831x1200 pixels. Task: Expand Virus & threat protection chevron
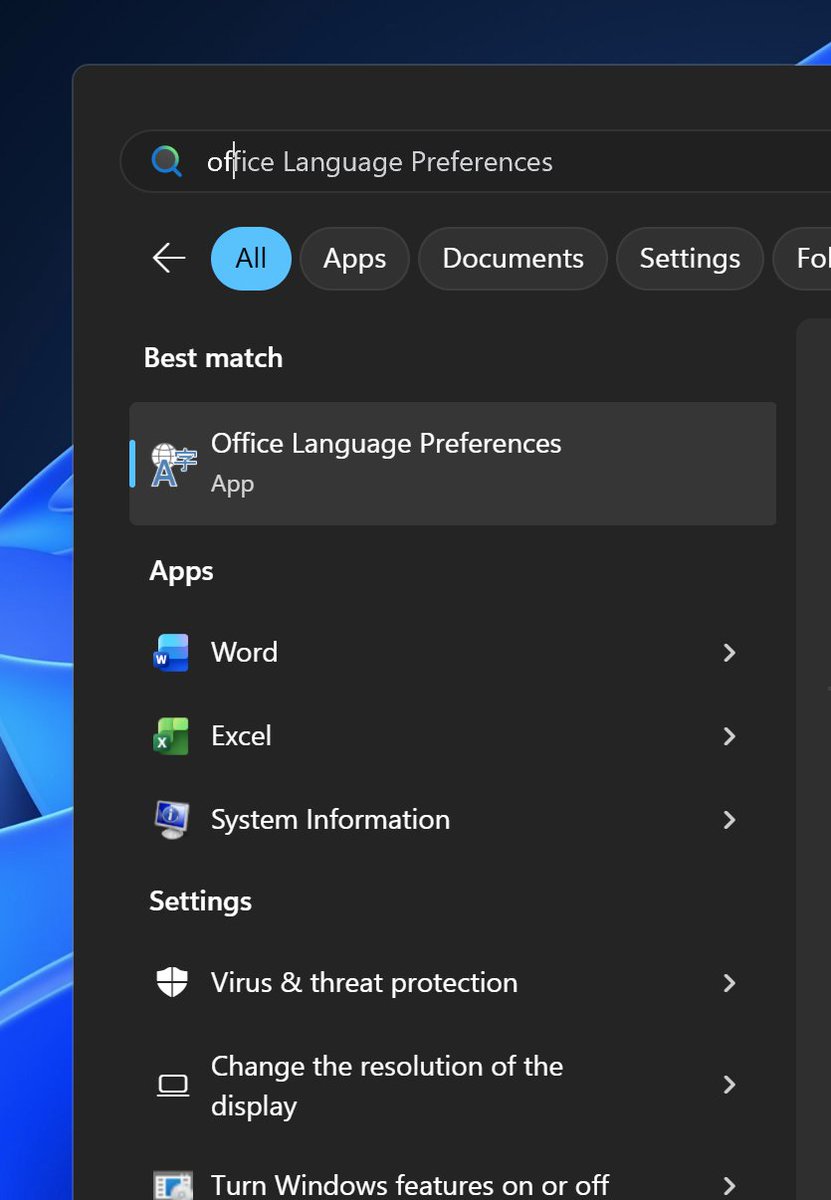click(x=729, y=983)
